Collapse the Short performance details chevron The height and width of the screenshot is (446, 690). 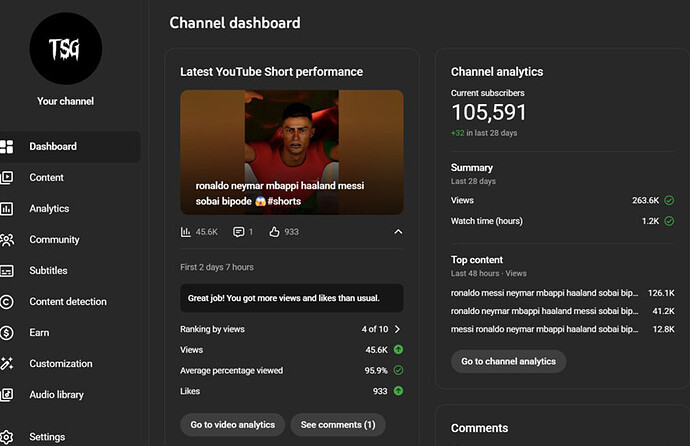(397, 232)
